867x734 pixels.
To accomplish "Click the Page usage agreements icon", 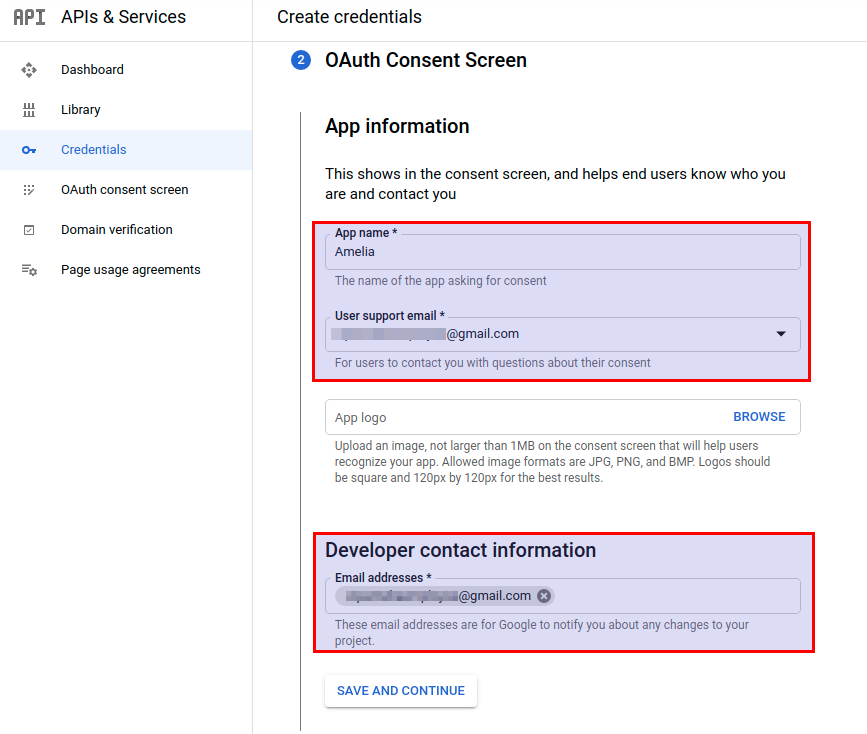I will (29, 270).
